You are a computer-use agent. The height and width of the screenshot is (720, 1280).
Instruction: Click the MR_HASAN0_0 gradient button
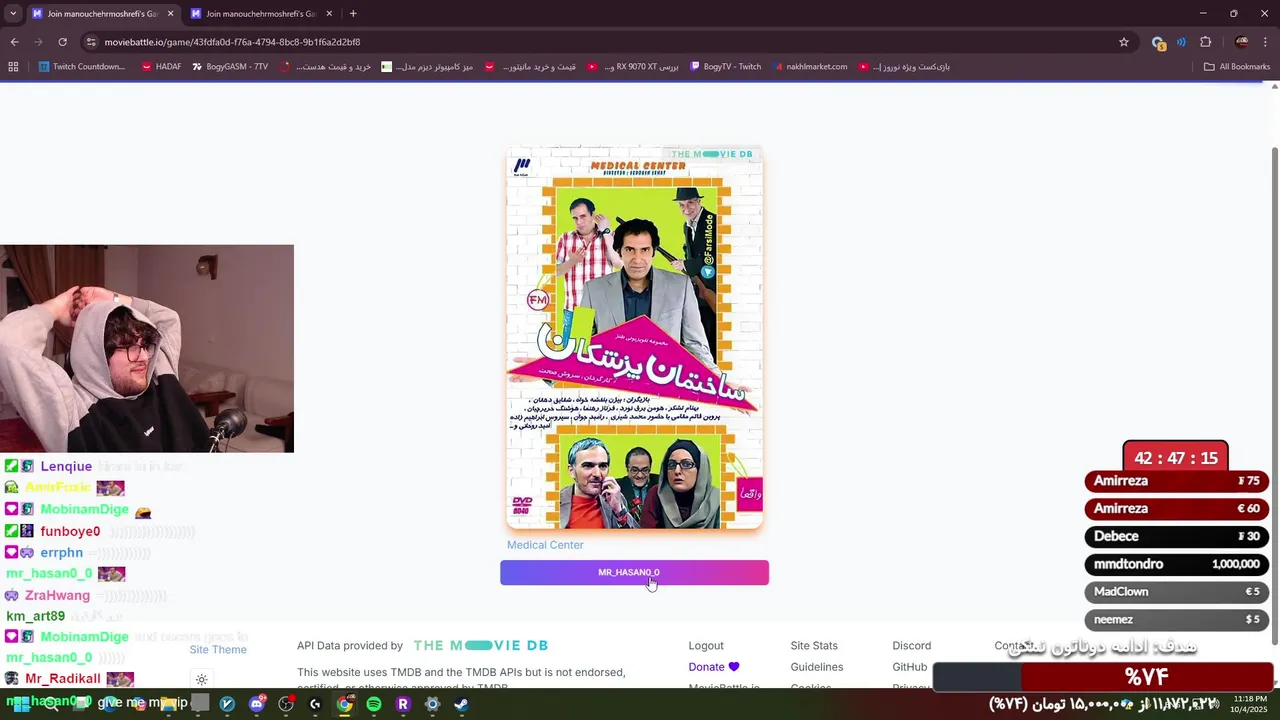[634, 572]
